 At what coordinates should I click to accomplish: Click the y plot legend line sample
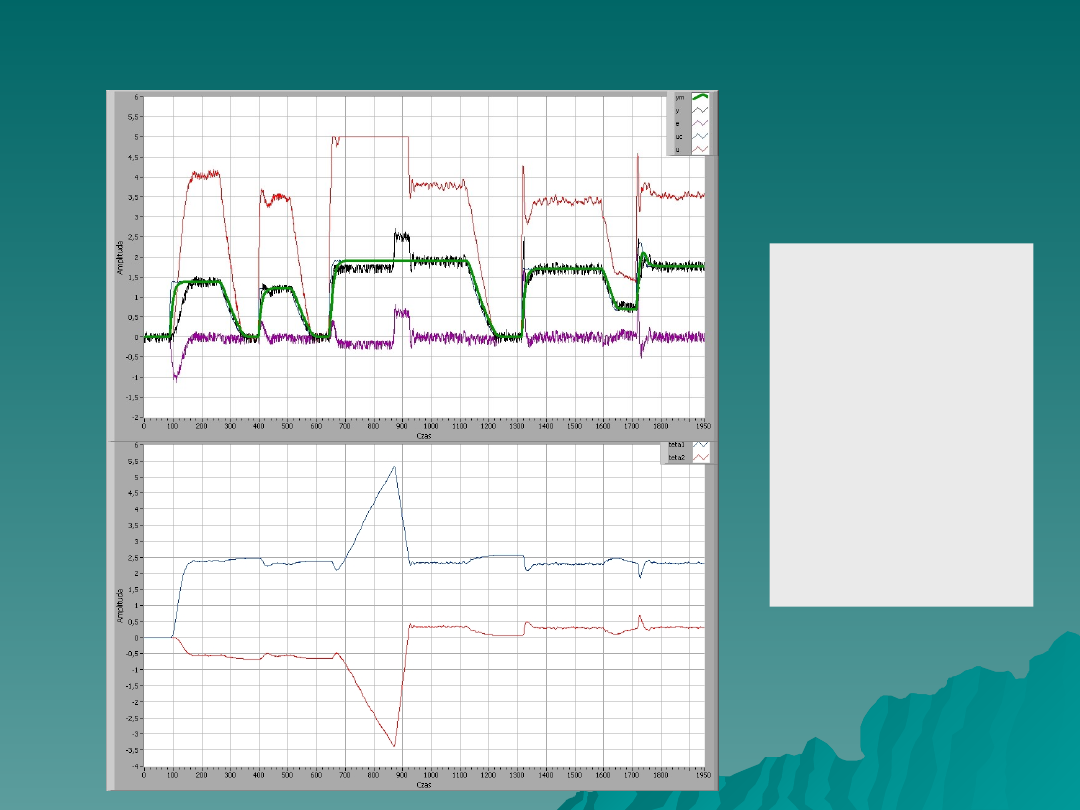pos(700,110)
